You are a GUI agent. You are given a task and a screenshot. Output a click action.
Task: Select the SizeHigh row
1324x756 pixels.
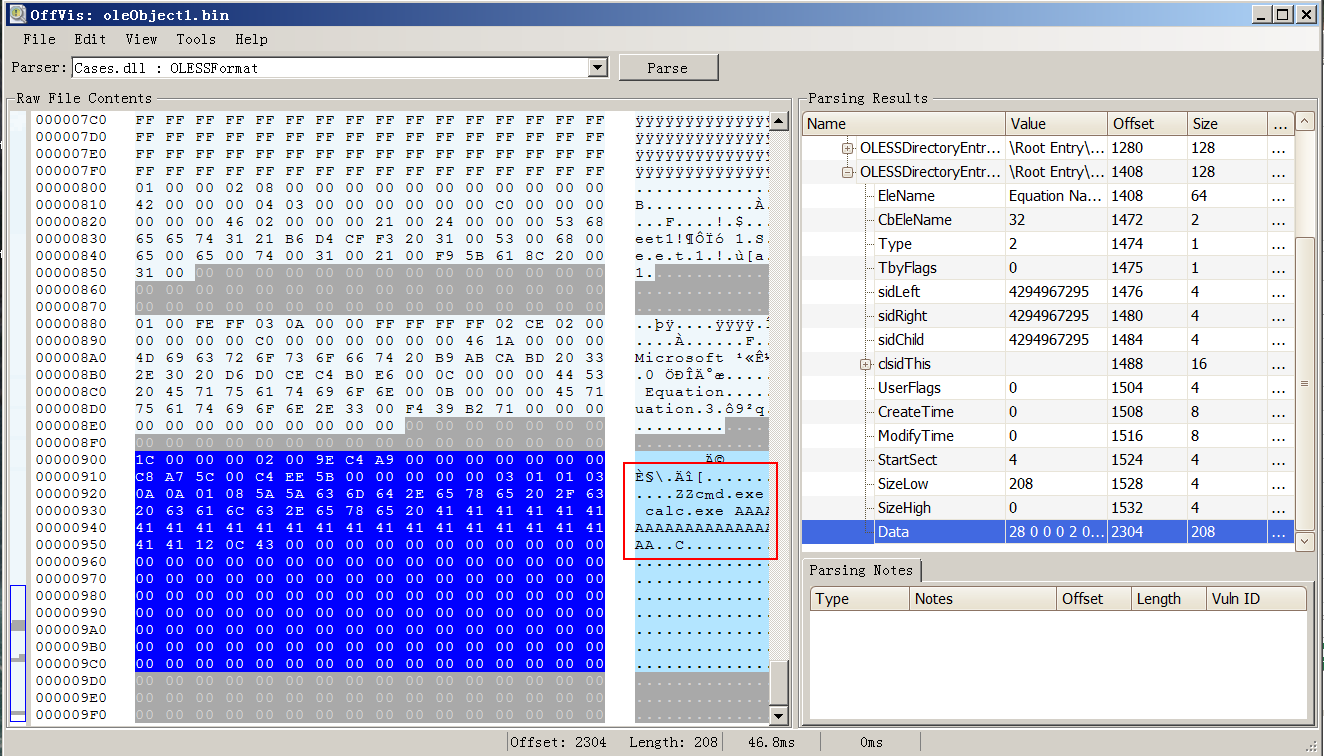[x=1048, y=508]
